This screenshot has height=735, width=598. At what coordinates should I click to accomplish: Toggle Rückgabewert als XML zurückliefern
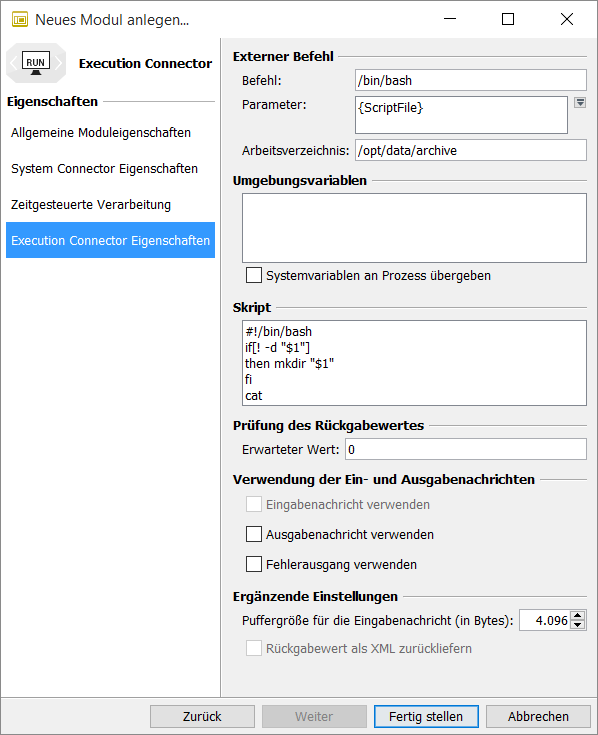(254, 648)
